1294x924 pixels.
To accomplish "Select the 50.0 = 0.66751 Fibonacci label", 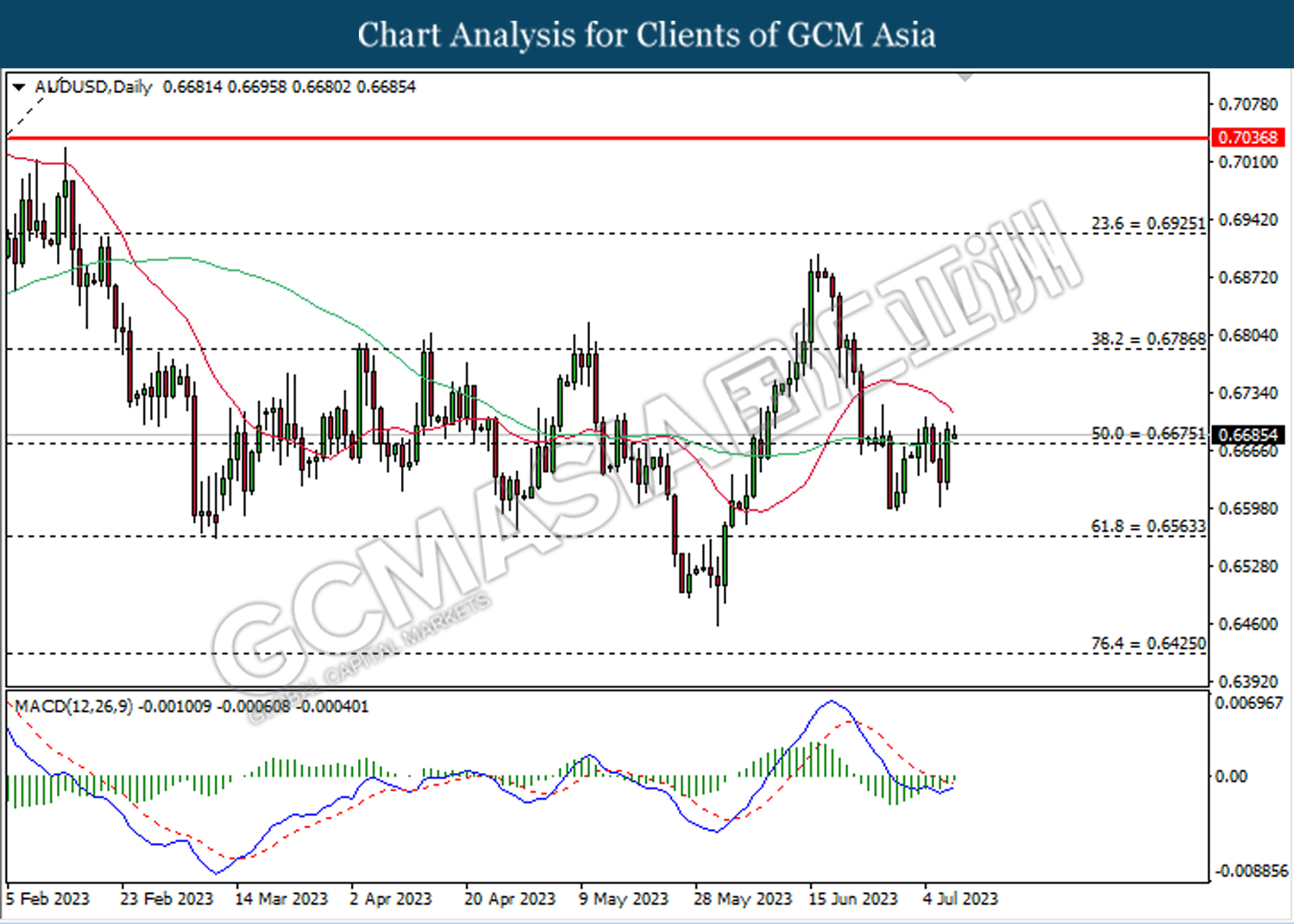I will tap(1148, 433).
